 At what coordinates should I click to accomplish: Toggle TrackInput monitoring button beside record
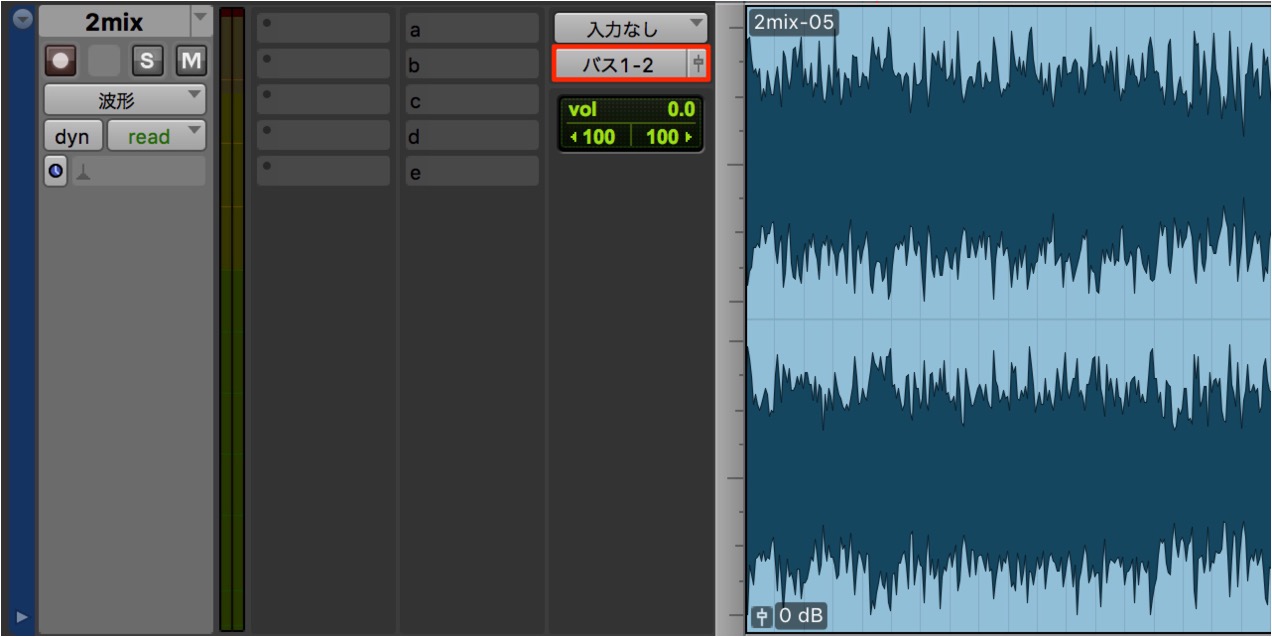(x=104, y=61)
